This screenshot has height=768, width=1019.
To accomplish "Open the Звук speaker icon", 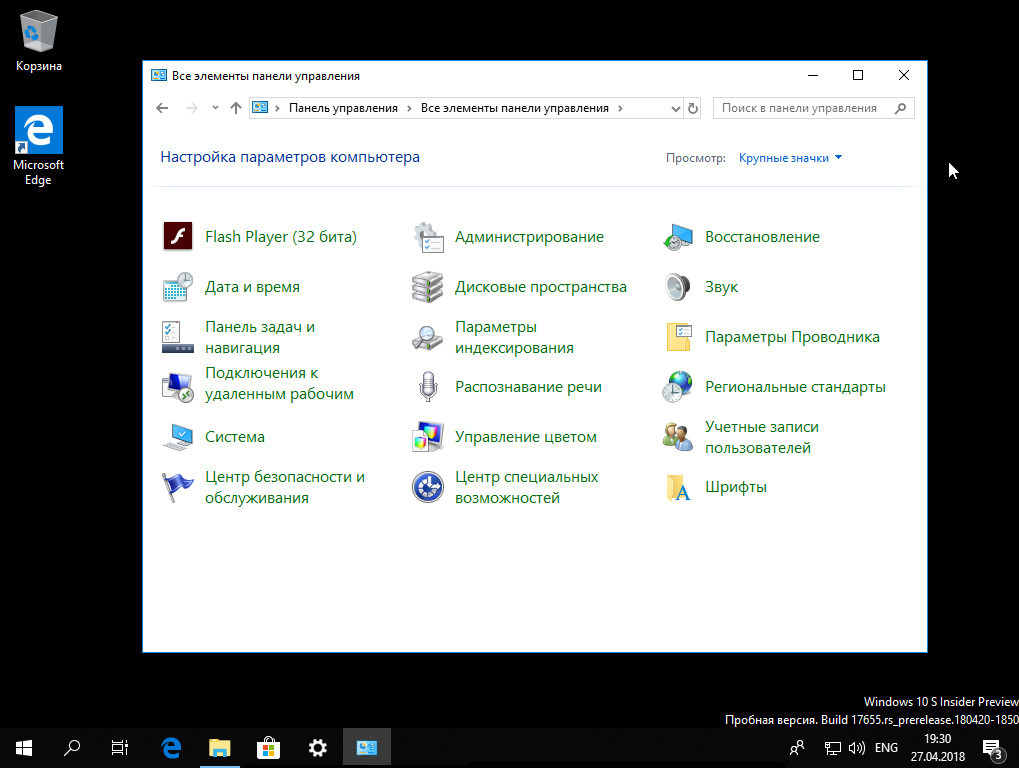I will pyautogui.click(x=678, y=287).
